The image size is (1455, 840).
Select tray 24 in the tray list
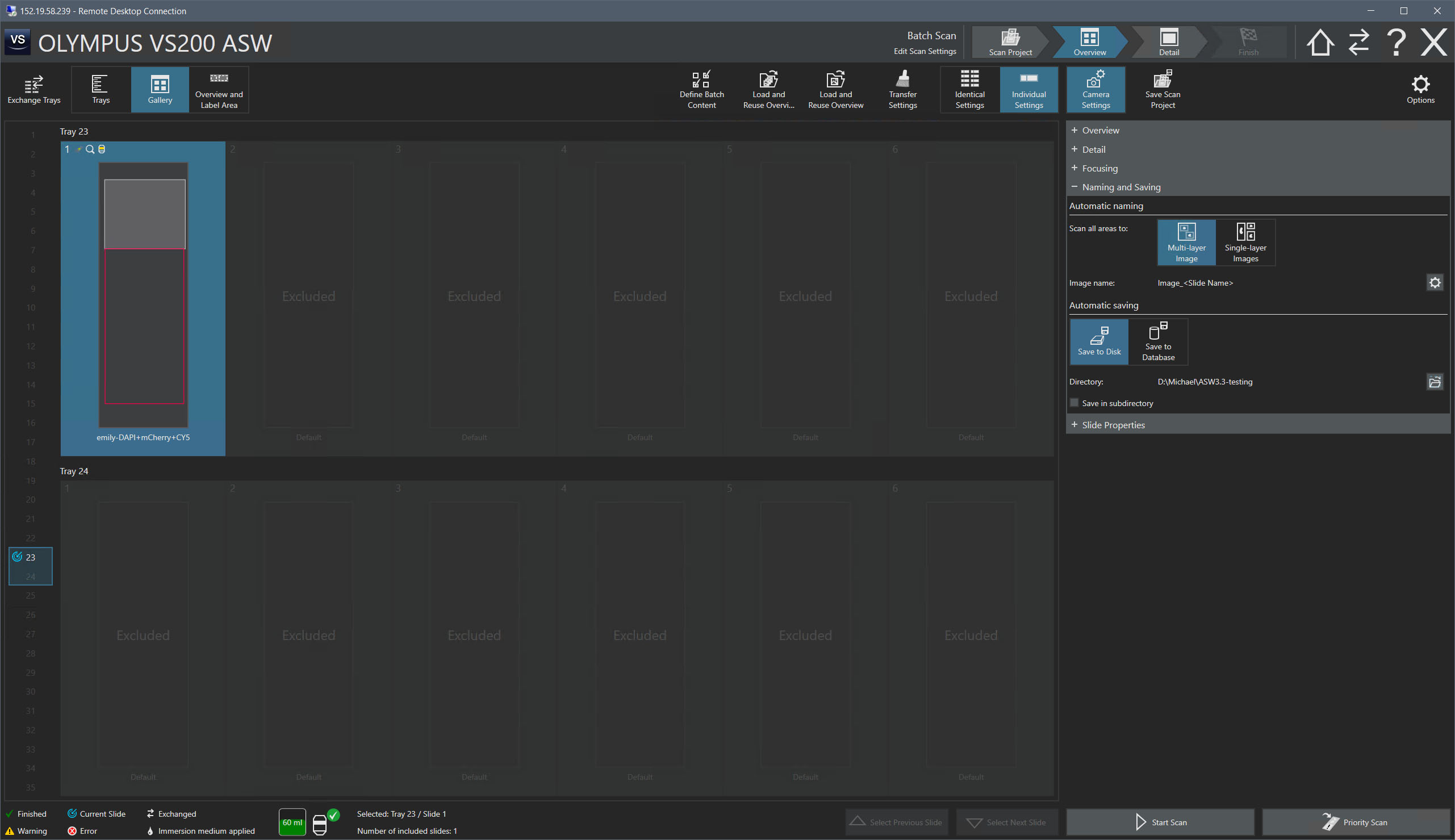pyautogui.click(x=31, y=576)
